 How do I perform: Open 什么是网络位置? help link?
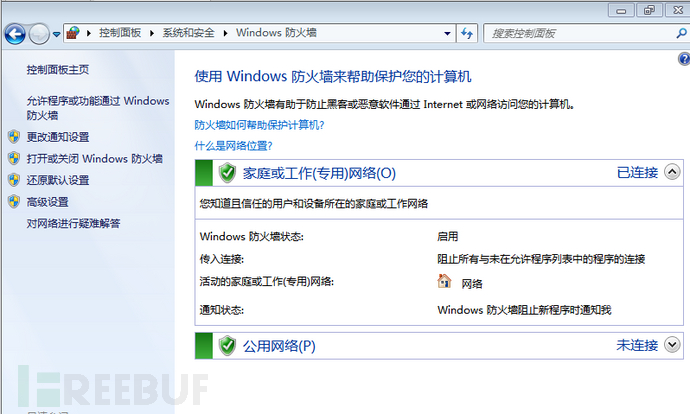coord(233,146)
